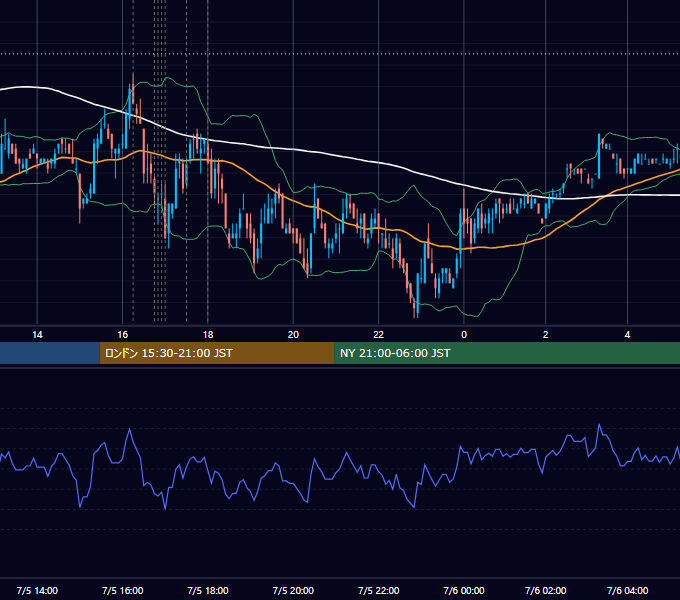680x600 pixels.
Task: Click the NY 21:00-06:00 JST session bar
Action: 507,353
